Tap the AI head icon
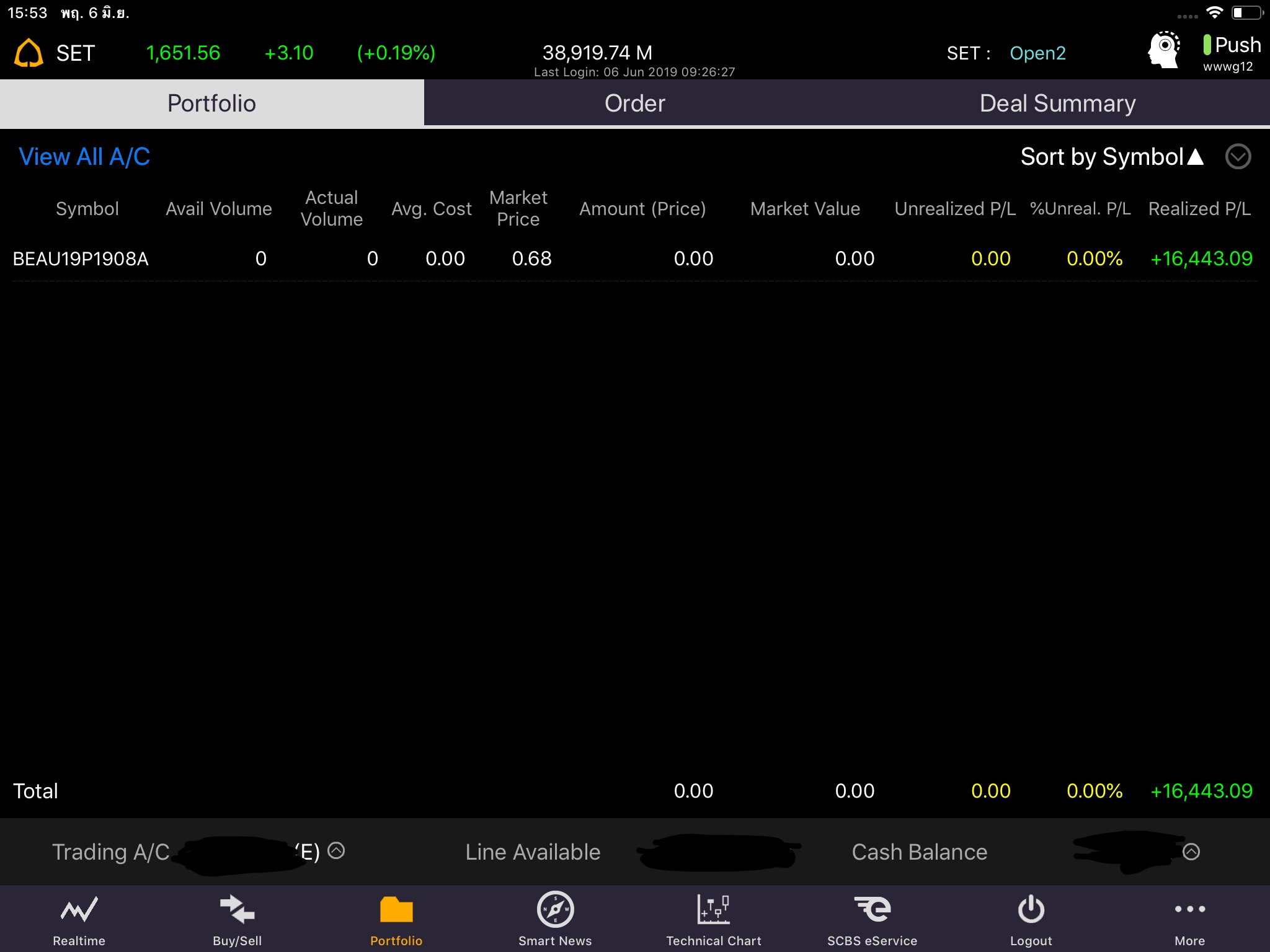This screenshot has height=952, width=1270. click(x=1163, y=50)
